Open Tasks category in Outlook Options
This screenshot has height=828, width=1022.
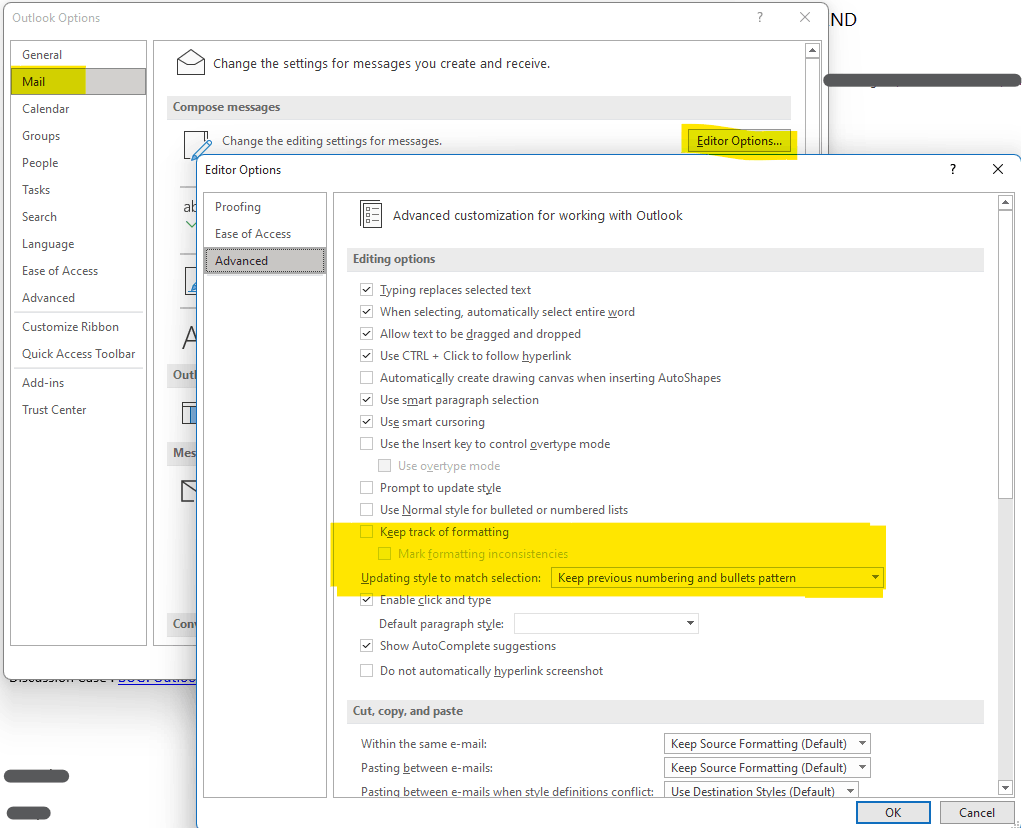point(78,190)
